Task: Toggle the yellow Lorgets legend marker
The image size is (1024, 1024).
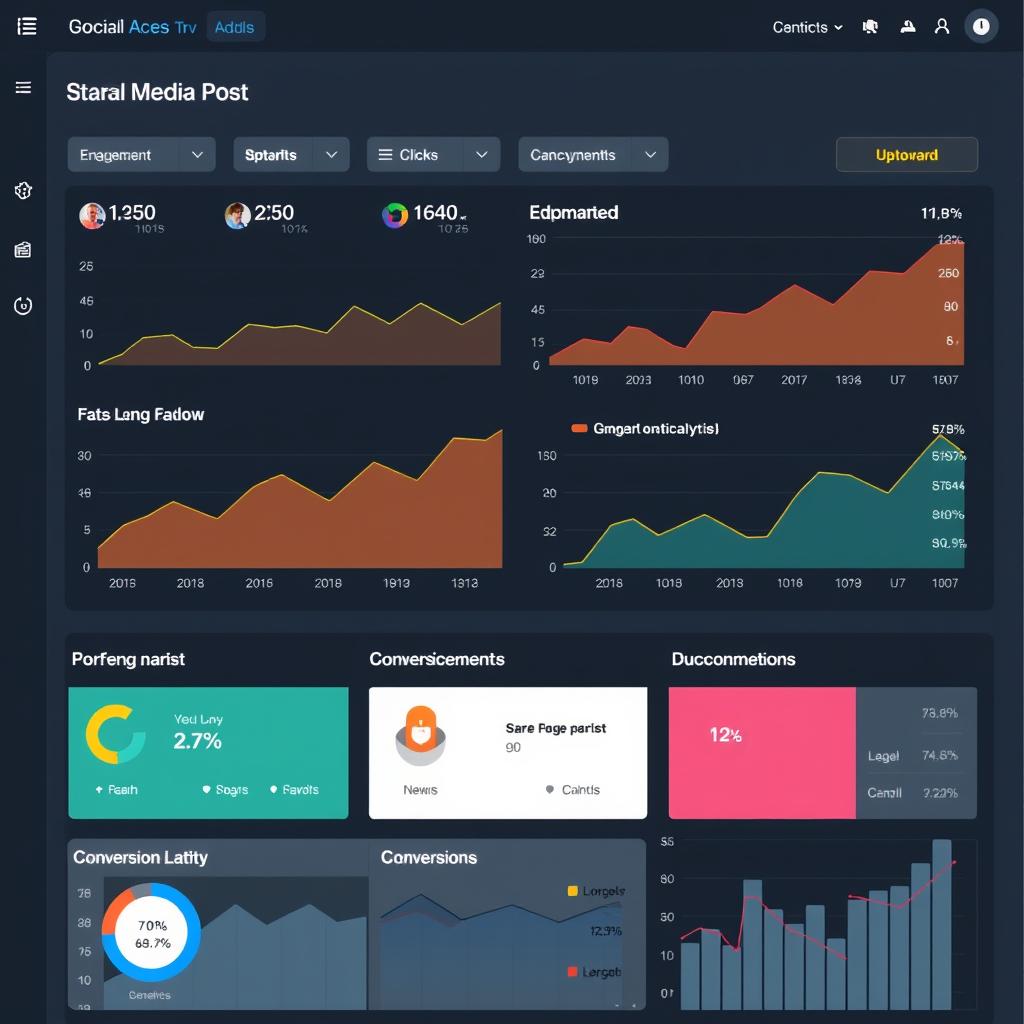Action: coord(573,890)
